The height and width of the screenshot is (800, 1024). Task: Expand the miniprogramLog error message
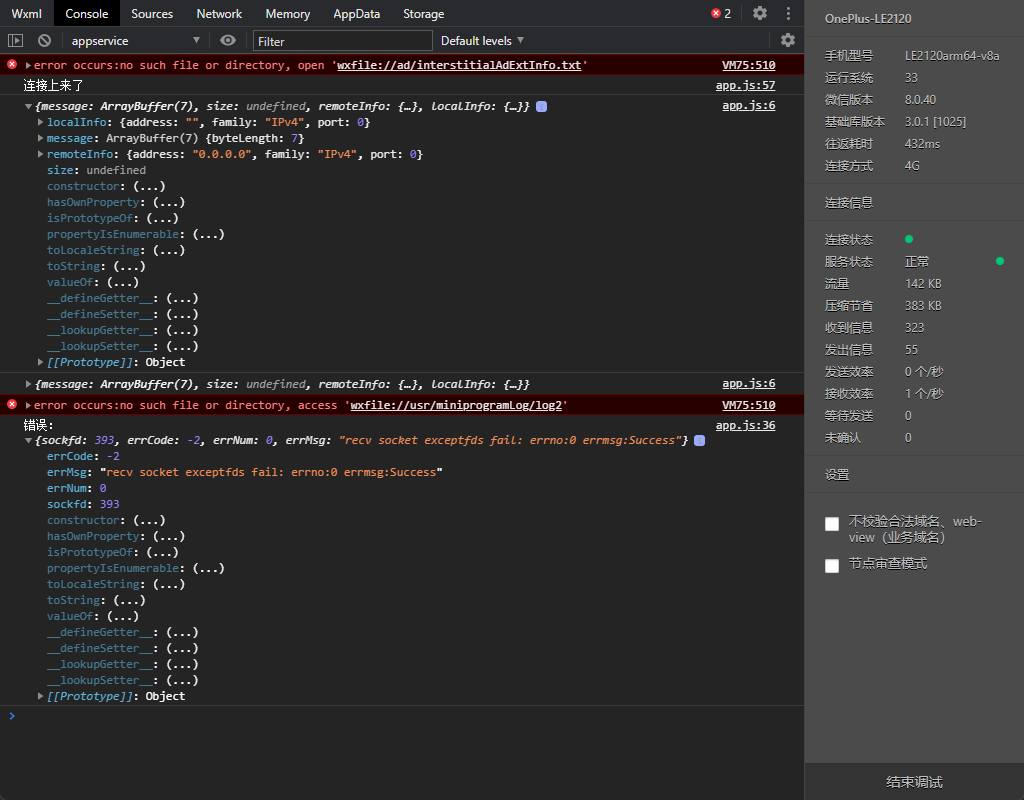click(x=28, y=406)
